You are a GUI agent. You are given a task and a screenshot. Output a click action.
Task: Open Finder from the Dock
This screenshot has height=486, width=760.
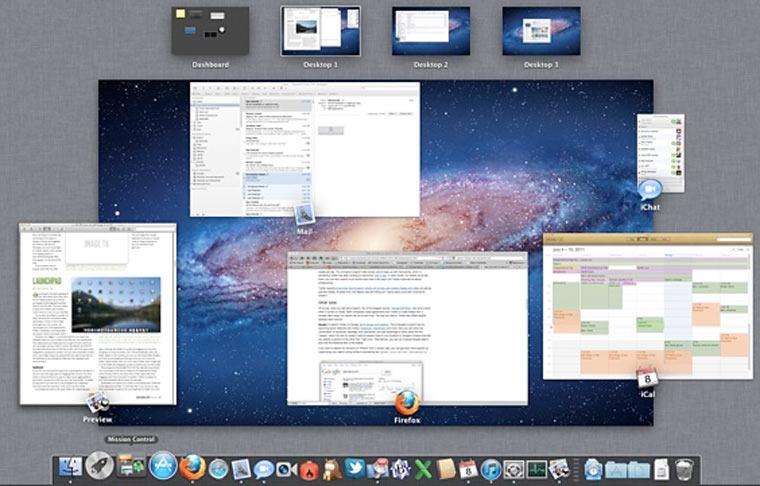[71, 468]
